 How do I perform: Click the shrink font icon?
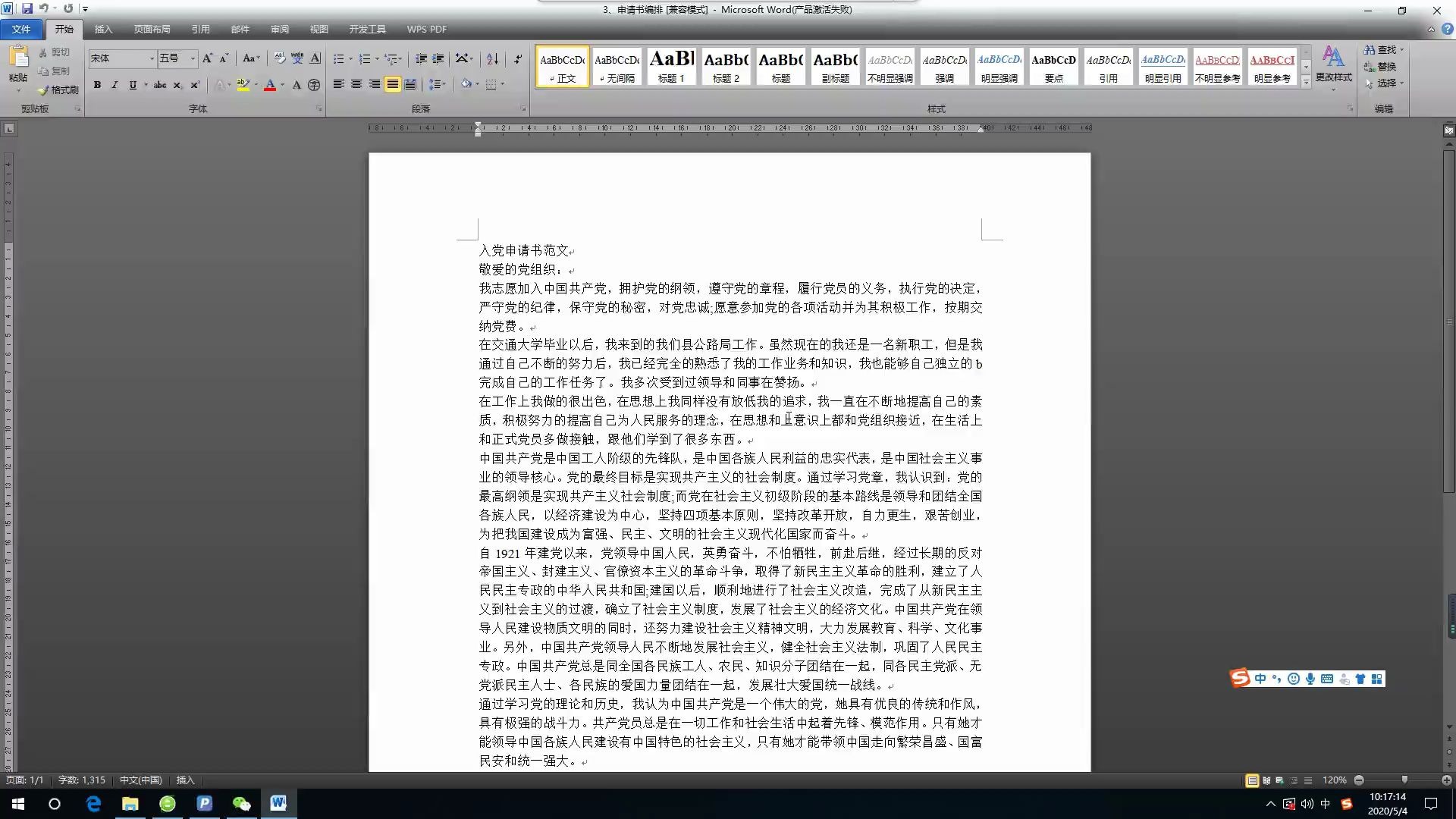click(224, 58)
